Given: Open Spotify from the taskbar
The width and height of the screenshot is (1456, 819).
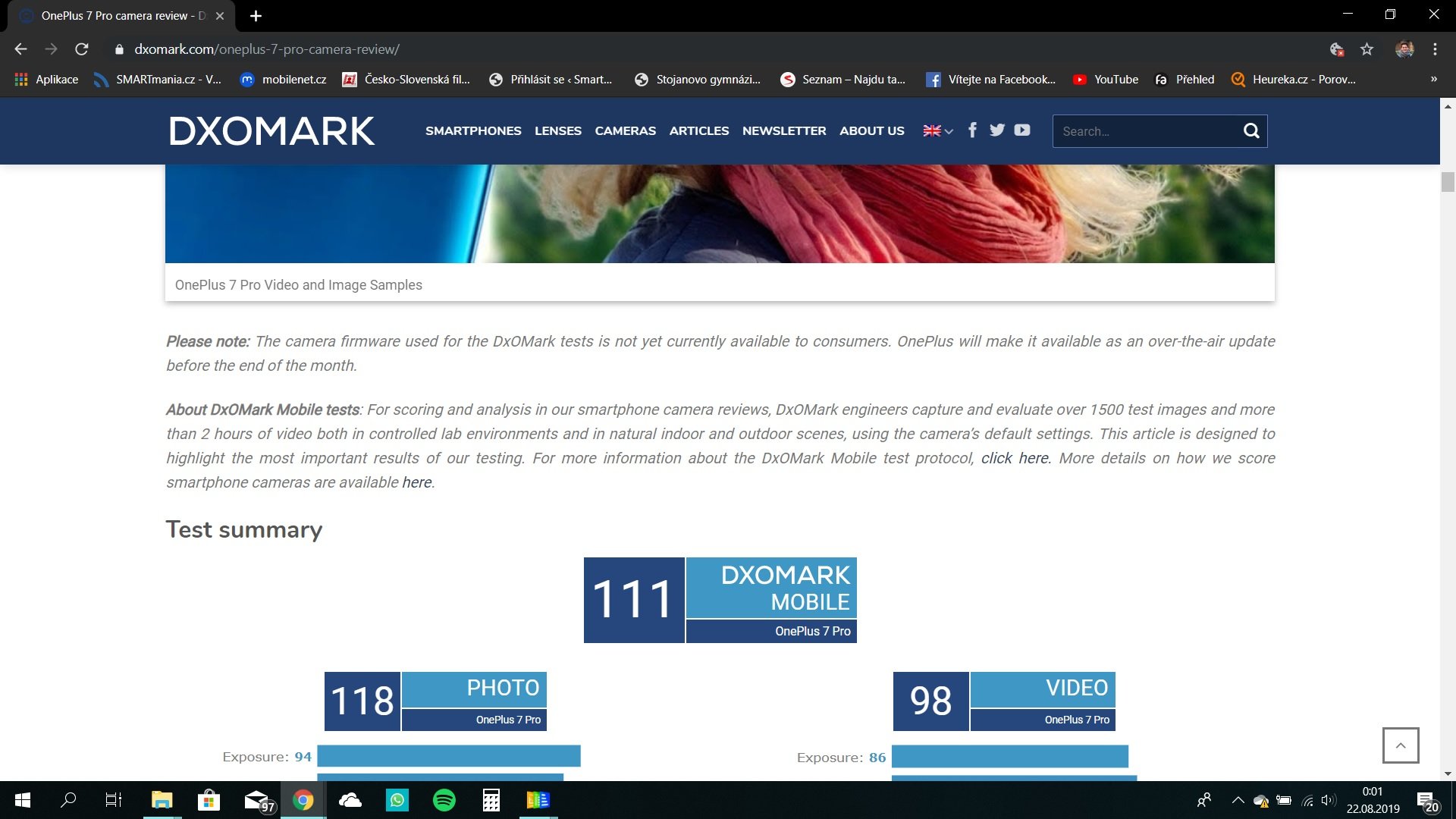Looking at the screenshot, I should [444, 800].
